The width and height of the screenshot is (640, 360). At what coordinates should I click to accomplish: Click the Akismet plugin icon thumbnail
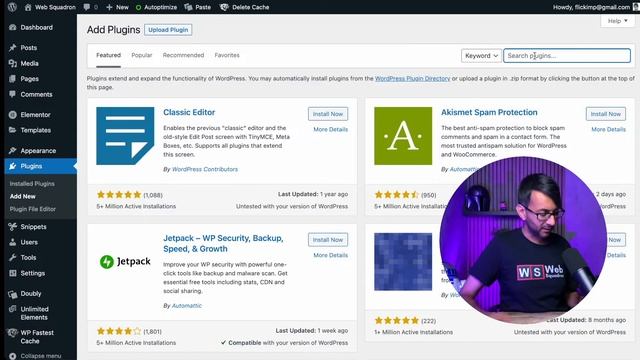coord(403,136)
